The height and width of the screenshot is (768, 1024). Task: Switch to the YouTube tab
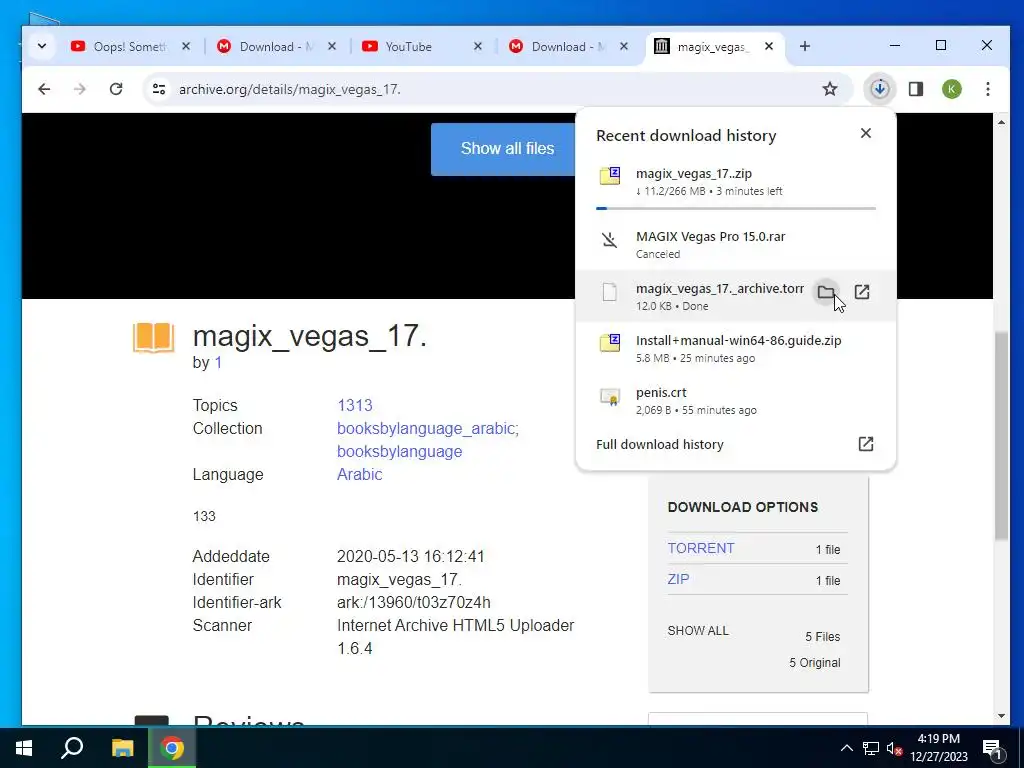[x=423, y=46]
